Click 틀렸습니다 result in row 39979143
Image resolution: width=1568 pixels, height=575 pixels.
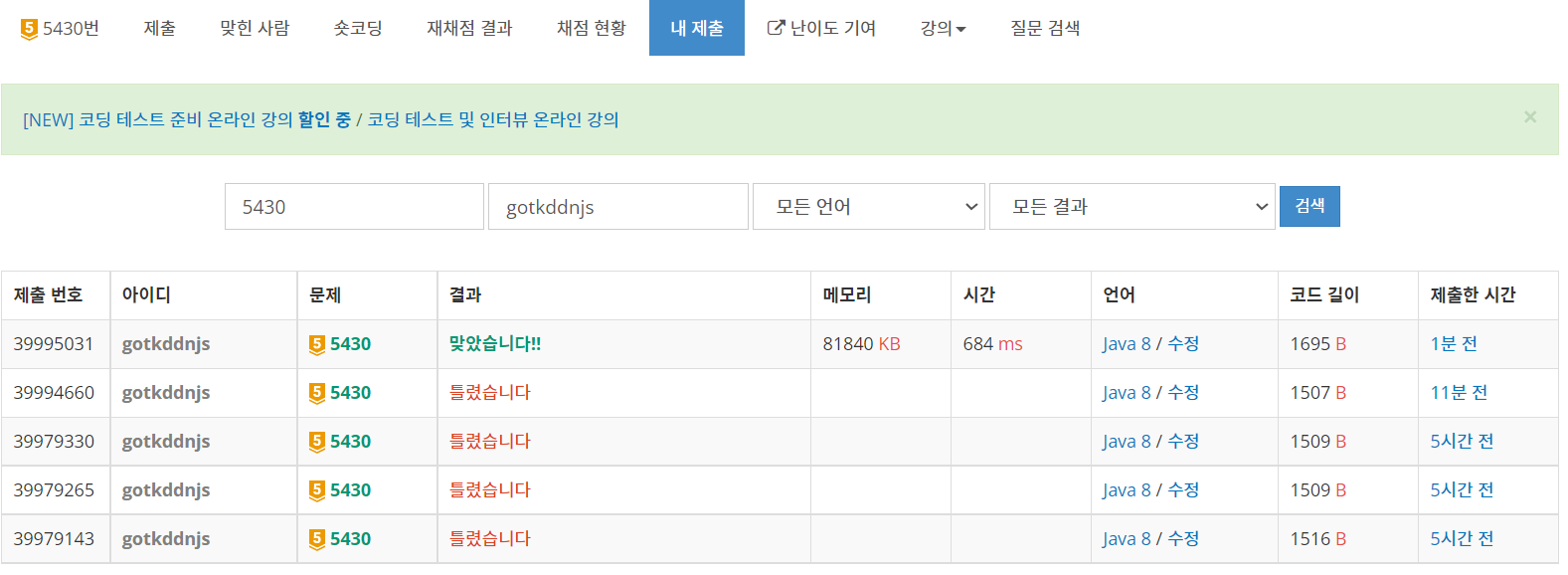pyautogui.click(x=490, y=539)
